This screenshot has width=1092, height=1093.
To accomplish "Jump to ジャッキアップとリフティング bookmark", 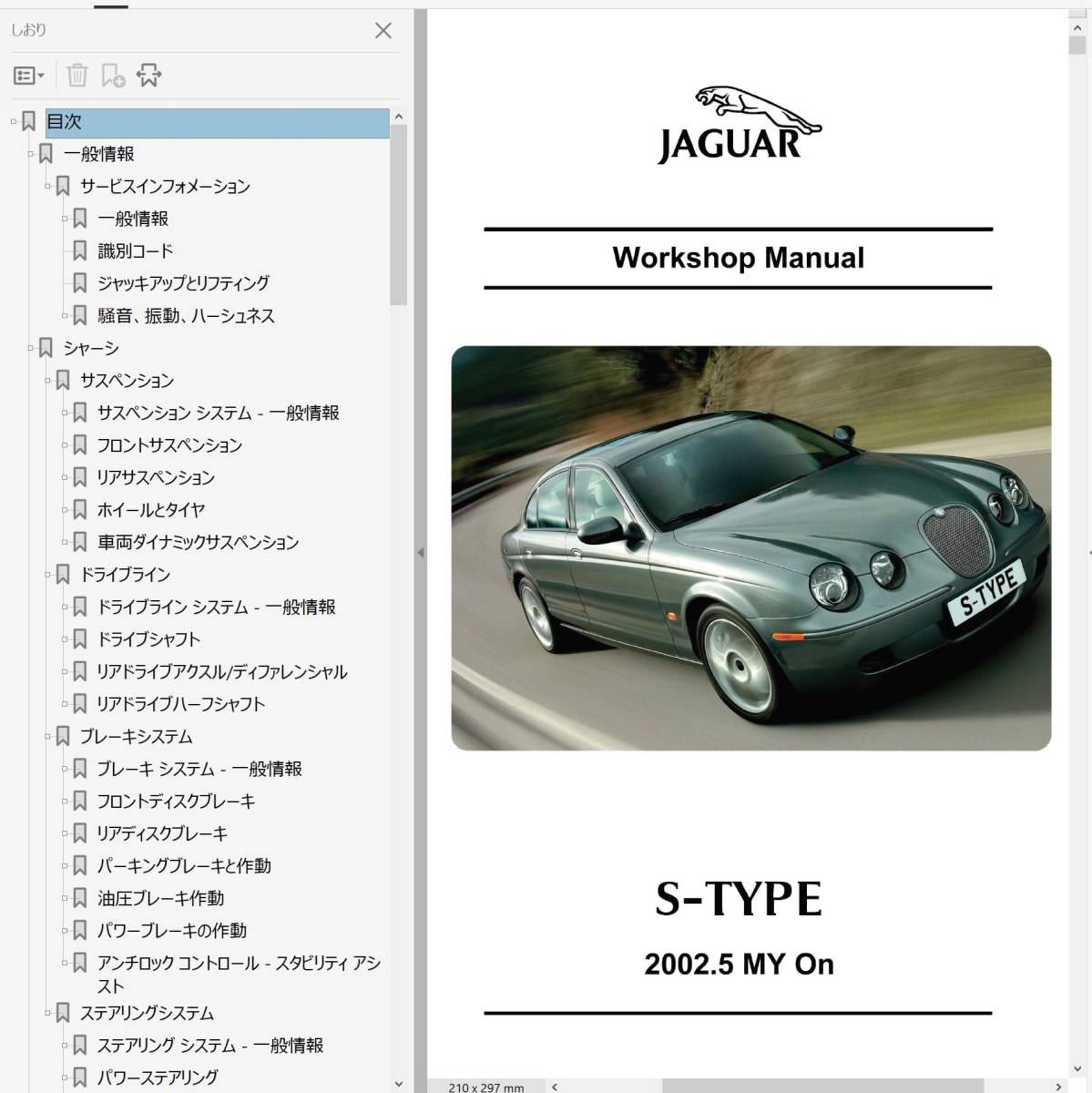I will coord(183,283).
